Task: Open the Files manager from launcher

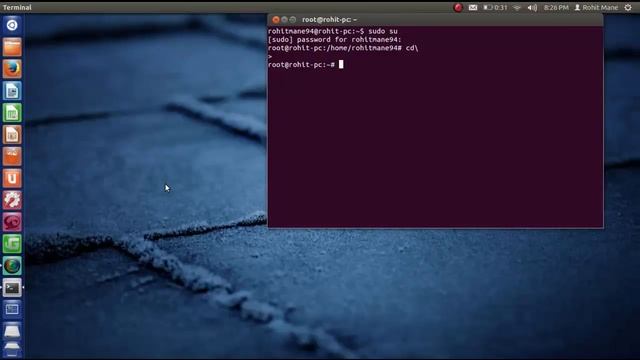Action: (x=12, y=47)
